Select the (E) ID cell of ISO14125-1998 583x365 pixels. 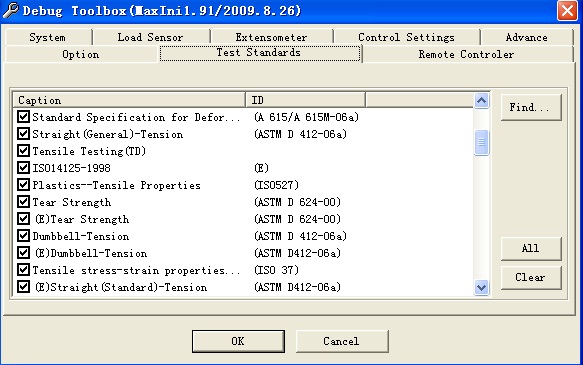tap(261, 168)
